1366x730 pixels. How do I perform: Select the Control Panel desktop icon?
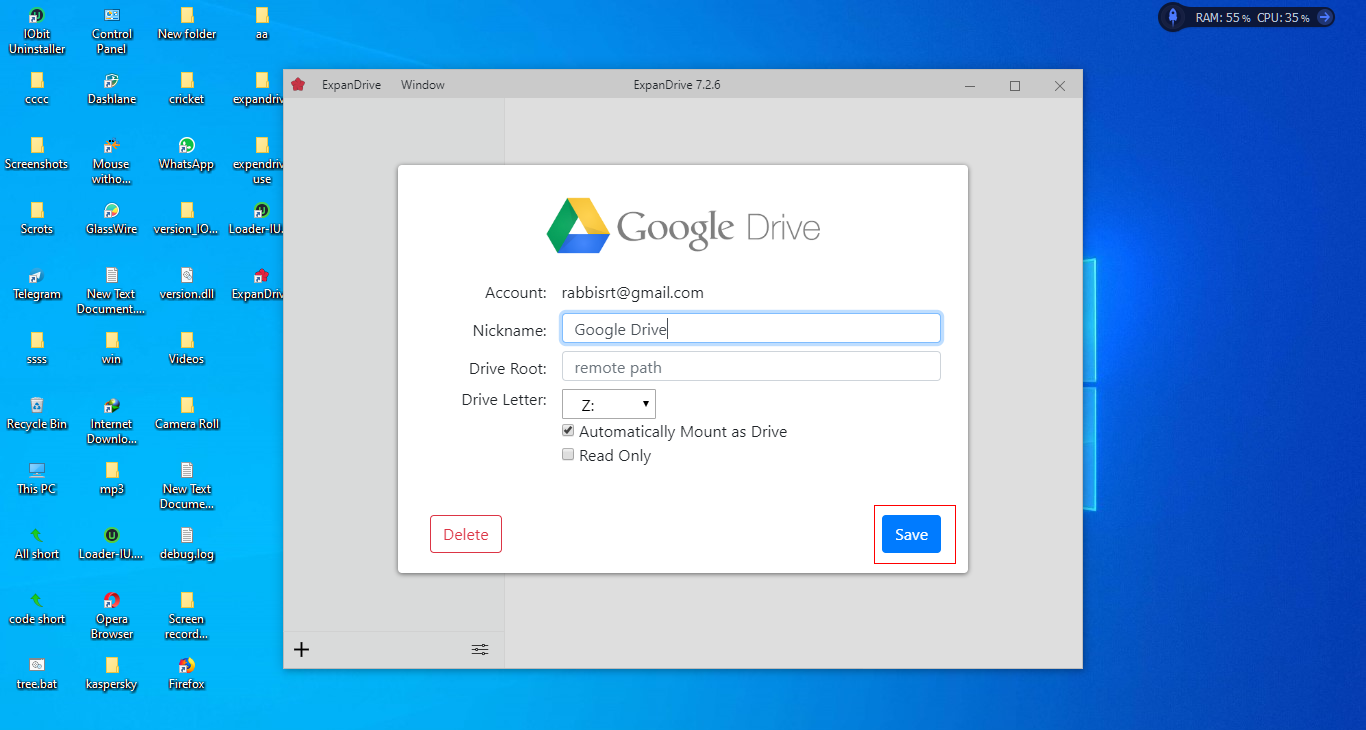[x=112, y=16]
